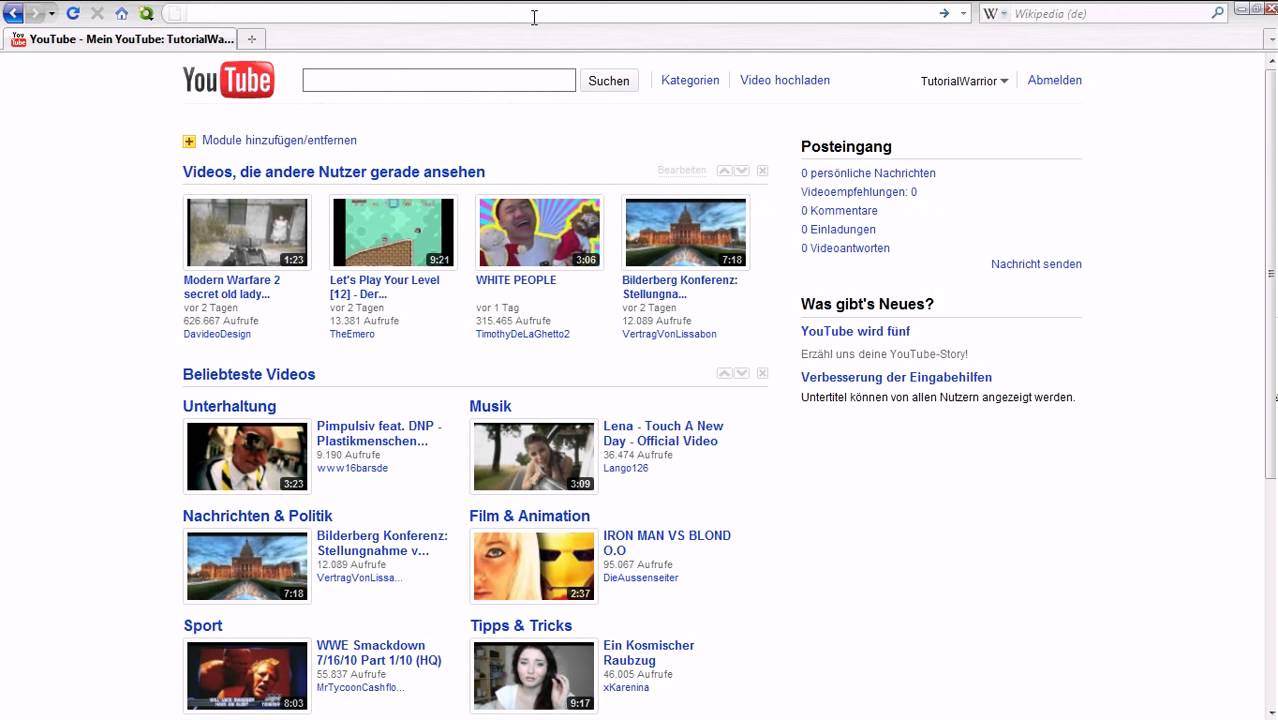Open the Wikipedia search engine selector
This screenshot has height=720, width=1278.
click(x=994, y=14)
